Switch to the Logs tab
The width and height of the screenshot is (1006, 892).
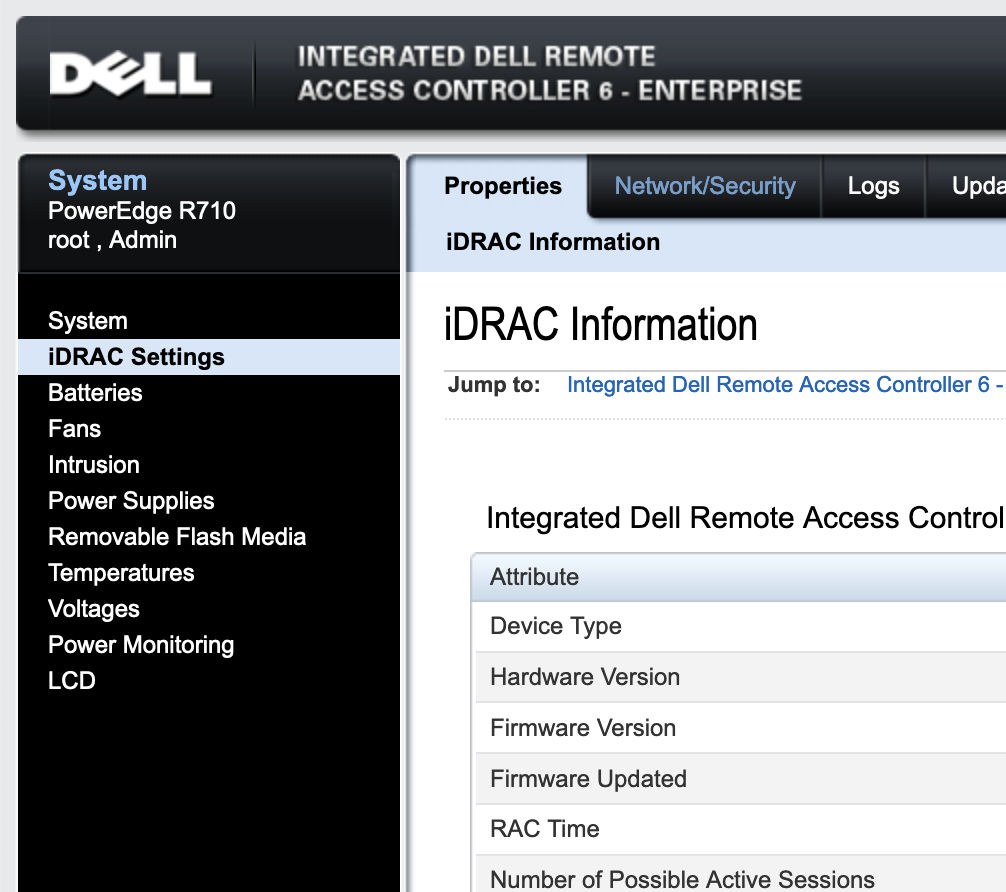pos(873,186)
